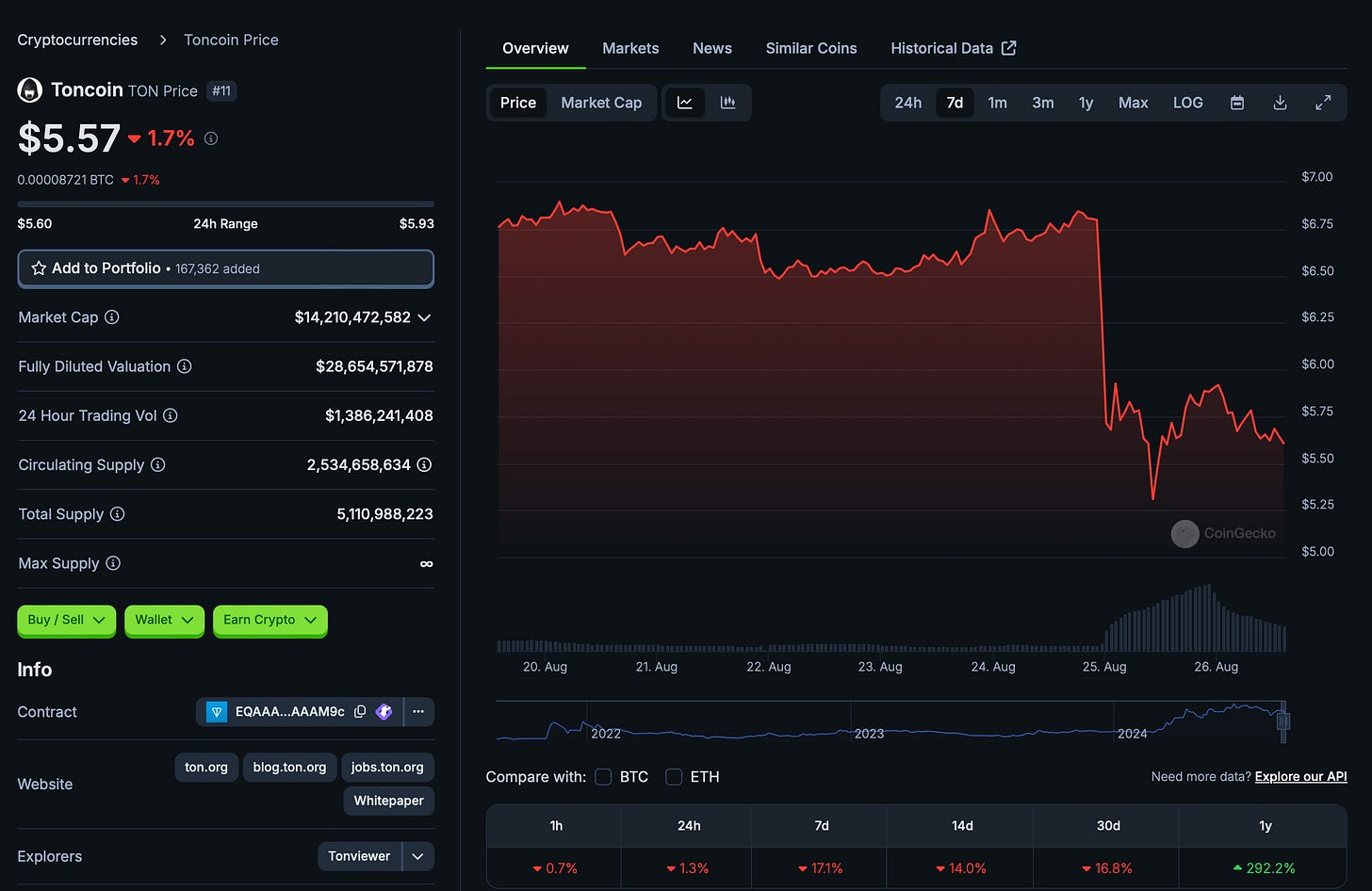This screenshot has height=891, width=1372.
Task: Click info icon next to 1.7% price change
Action: pyautogui.click(x=211, y=138)
